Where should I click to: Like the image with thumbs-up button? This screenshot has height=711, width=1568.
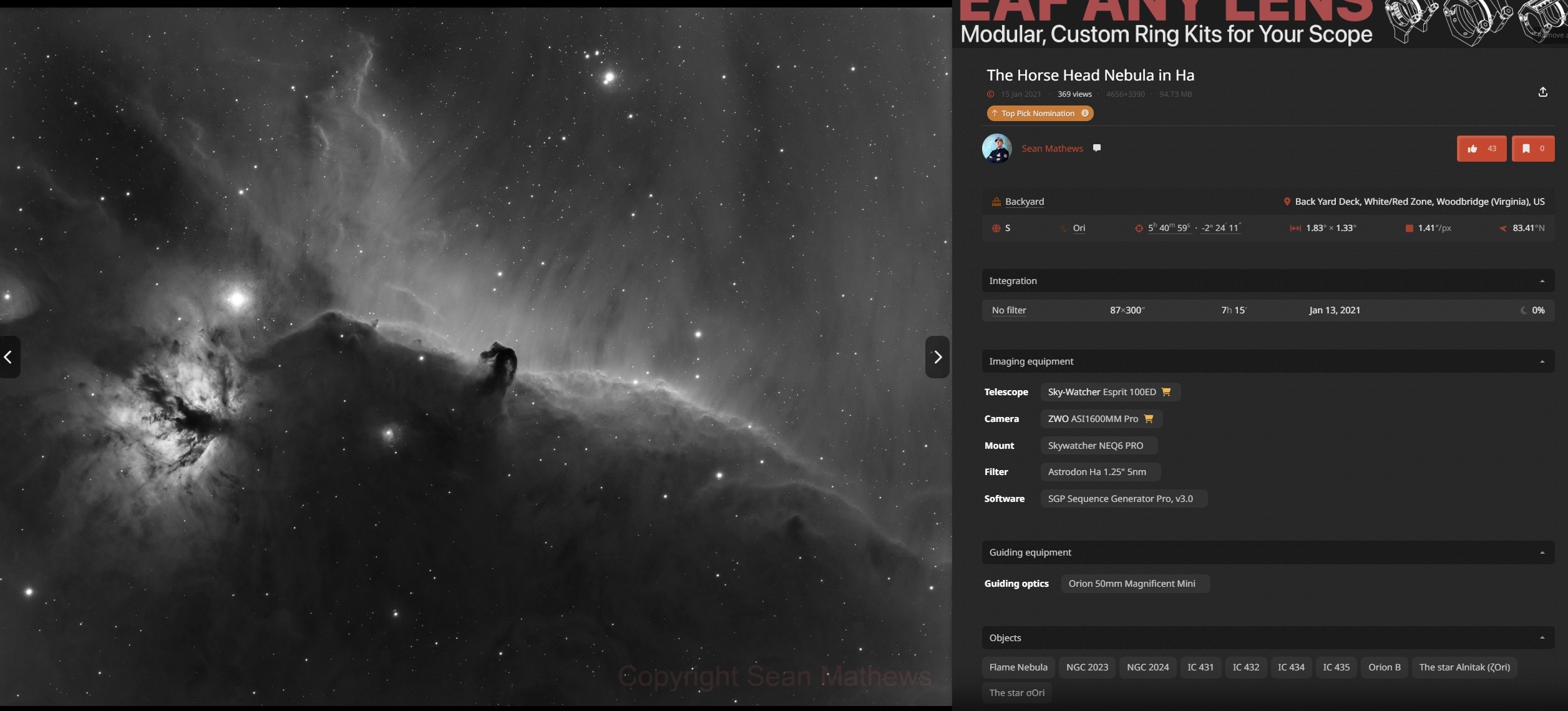1481,149
